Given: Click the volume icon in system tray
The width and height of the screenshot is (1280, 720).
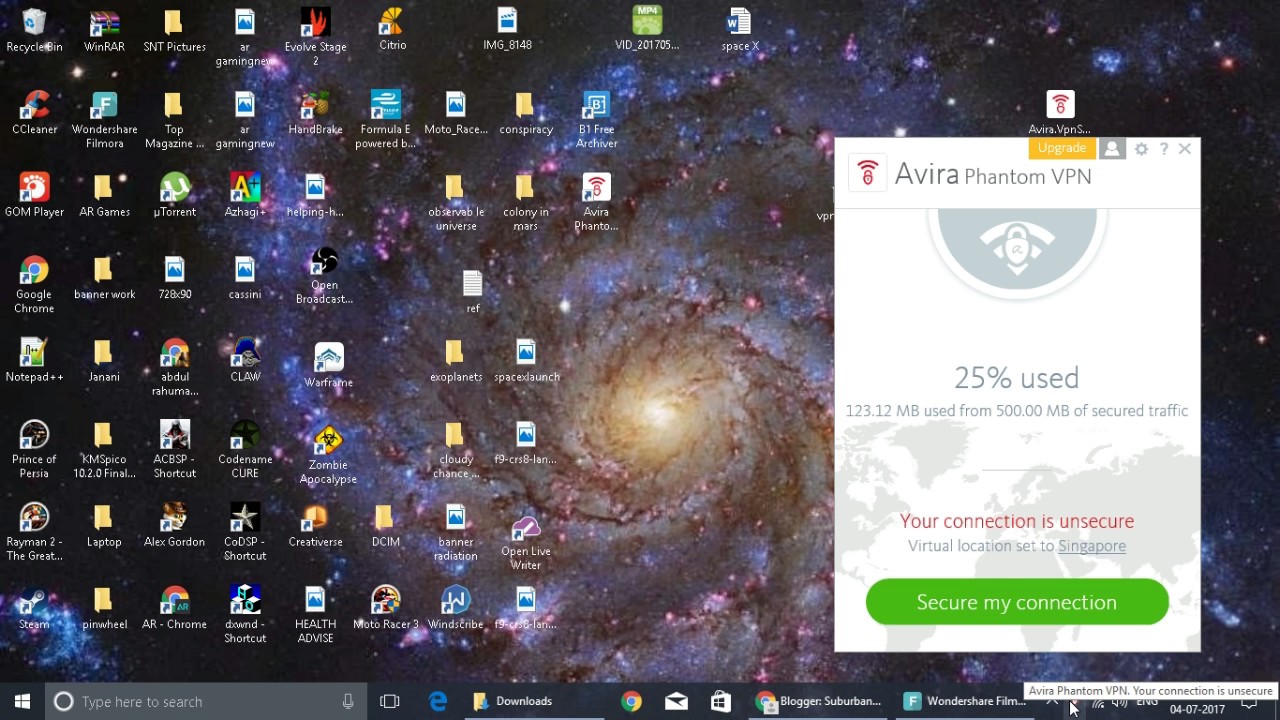Looking at the screenshot, I should [1119, 703].
